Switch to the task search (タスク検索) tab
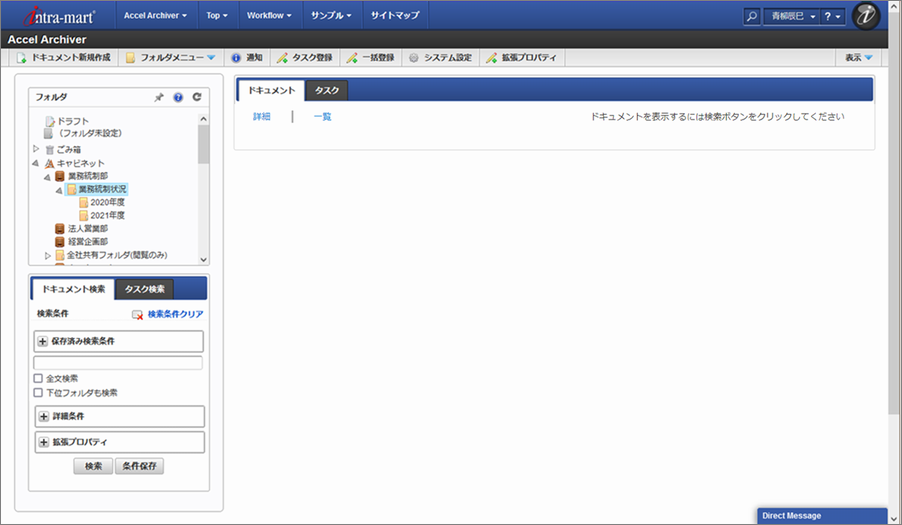Image resolution: width=902 pixels, height=525 pixels. (145, 289)
